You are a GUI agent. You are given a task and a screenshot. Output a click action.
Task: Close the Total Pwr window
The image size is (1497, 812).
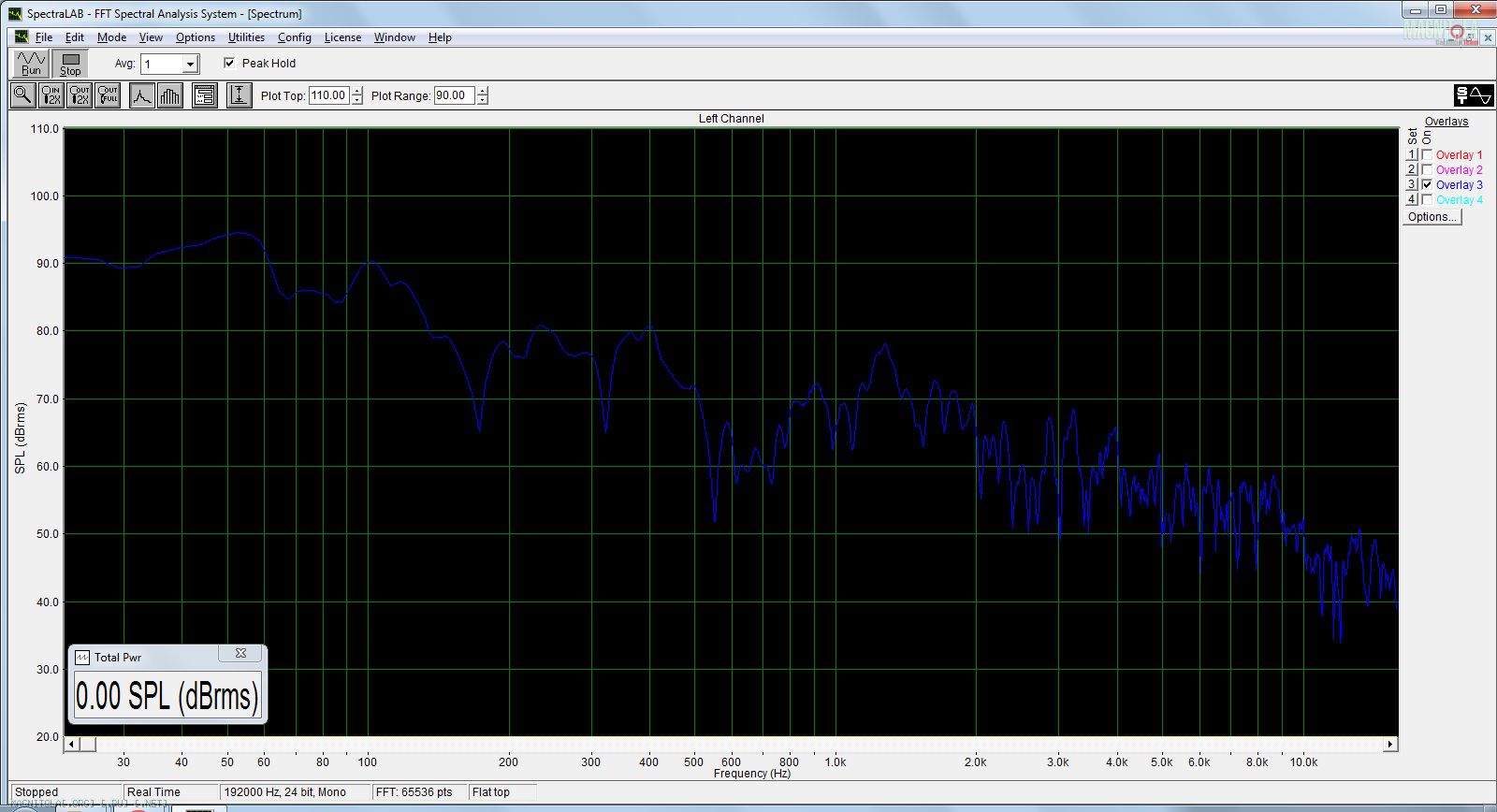click(x=240, y=654)
